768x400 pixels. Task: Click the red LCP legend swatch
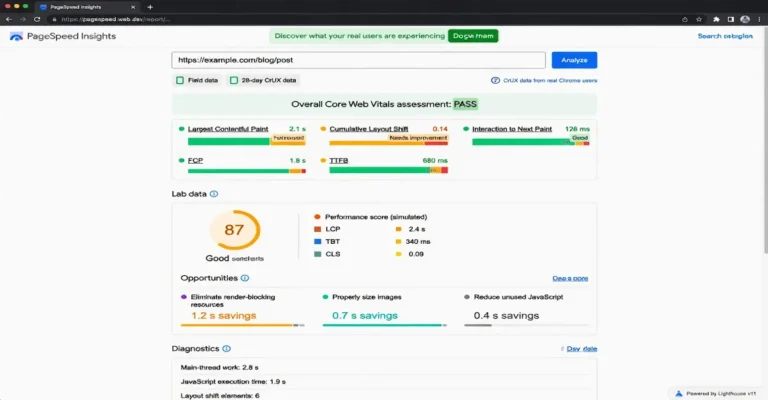(x=317, y=229)
